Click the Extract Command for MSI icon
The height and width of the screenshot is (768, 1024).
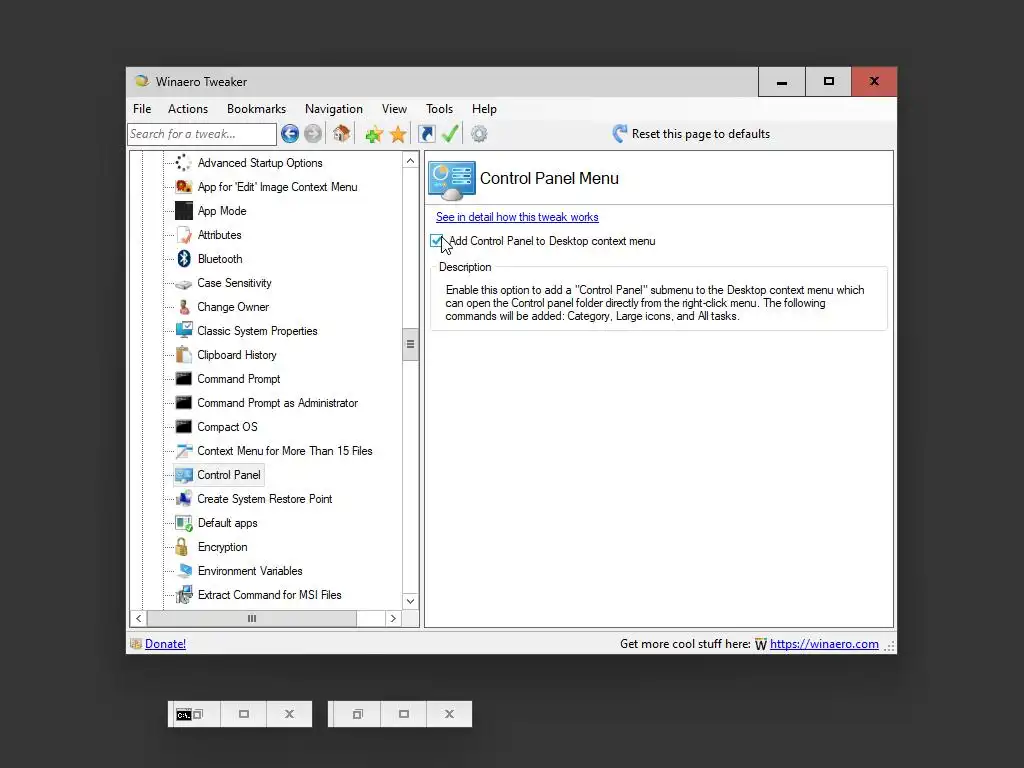(184, 595)
